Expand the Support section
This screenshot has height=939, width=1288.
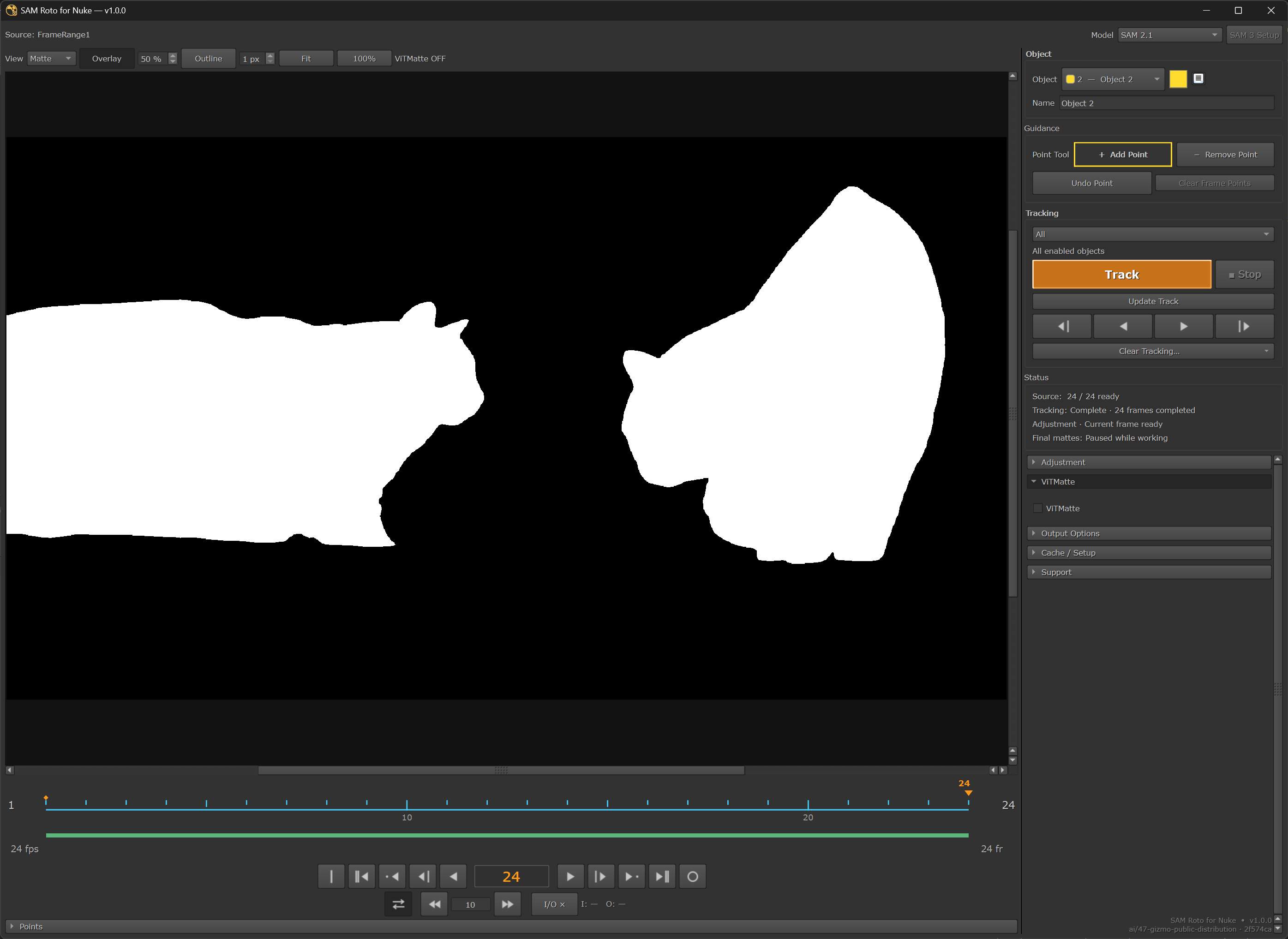(1149, 572)
